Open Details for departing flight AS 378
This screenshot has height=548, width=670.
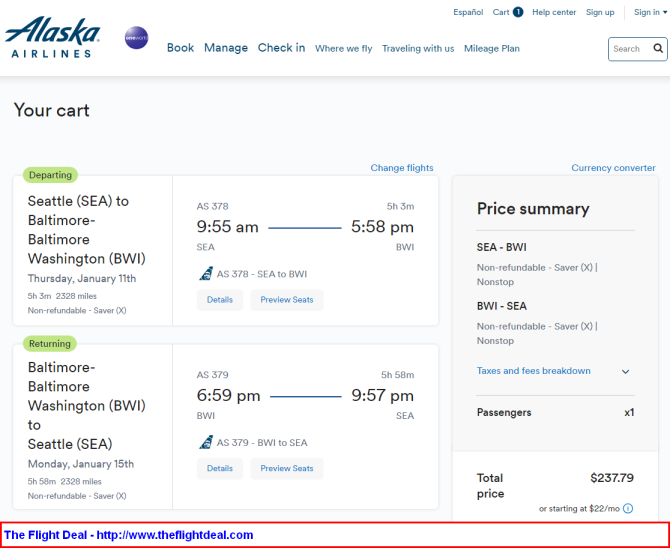click(x=220, y=299)
